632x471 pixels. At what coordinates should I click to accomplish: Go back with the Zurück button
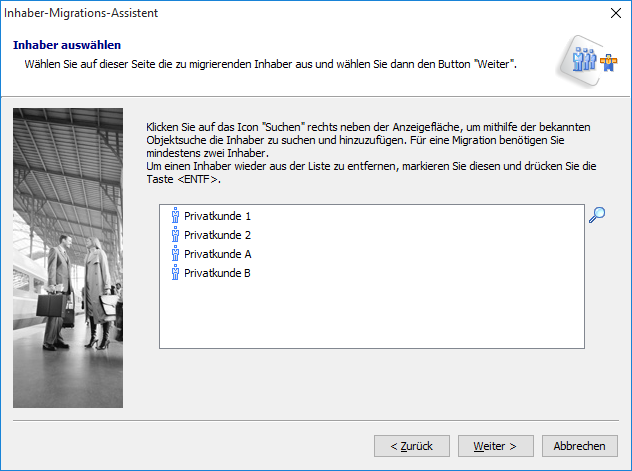[x=412, y=446]
